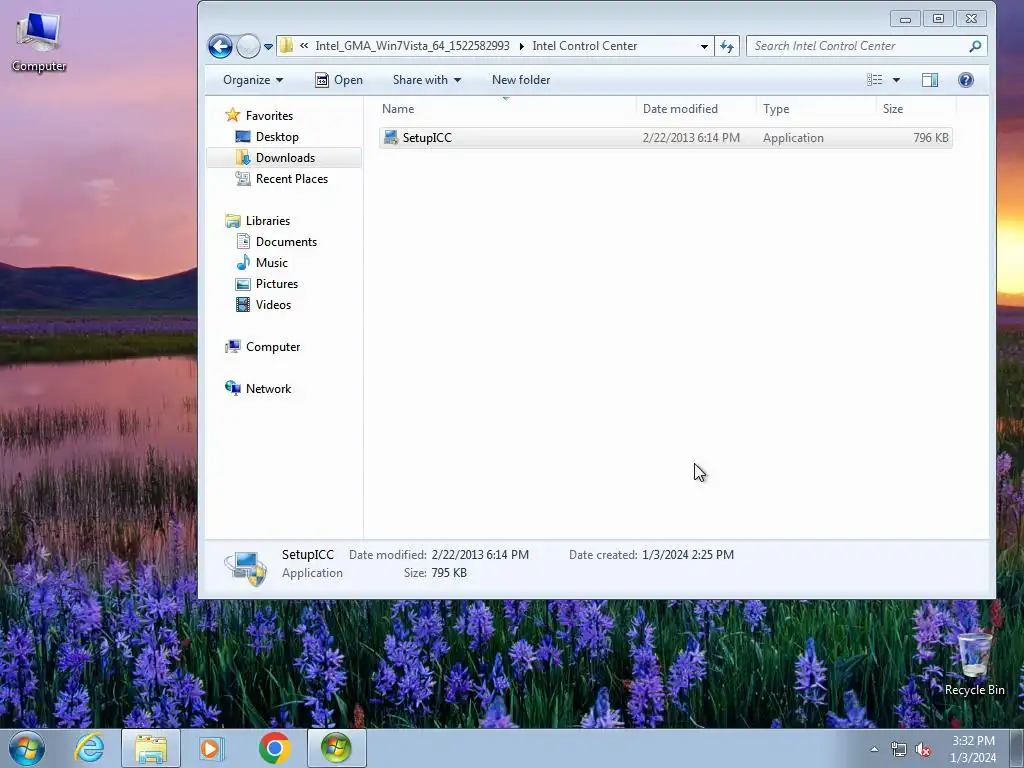Open Pictures library

pos(277,283)
